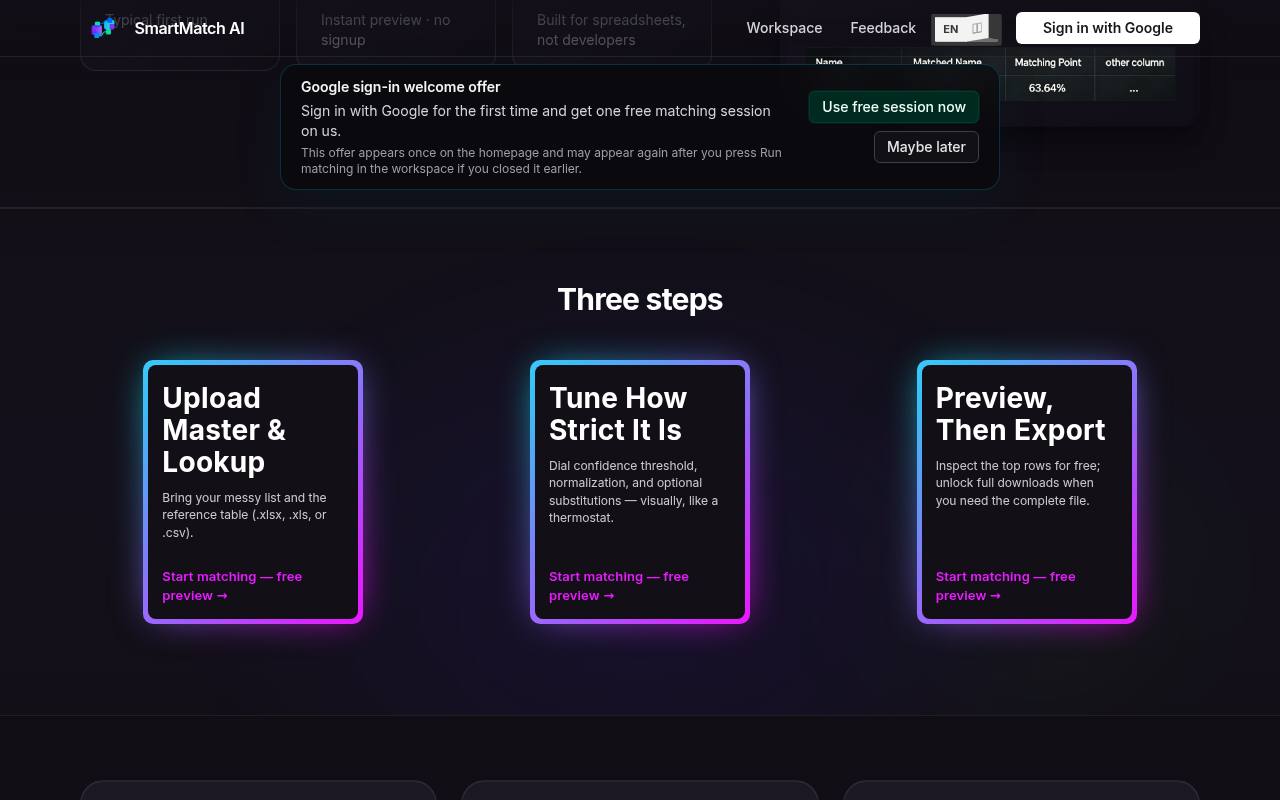Image resolution: width=1280 pixels, height=800 pixels.
Task: Open the Workspace nav item
Action: [x=784, y=28]
